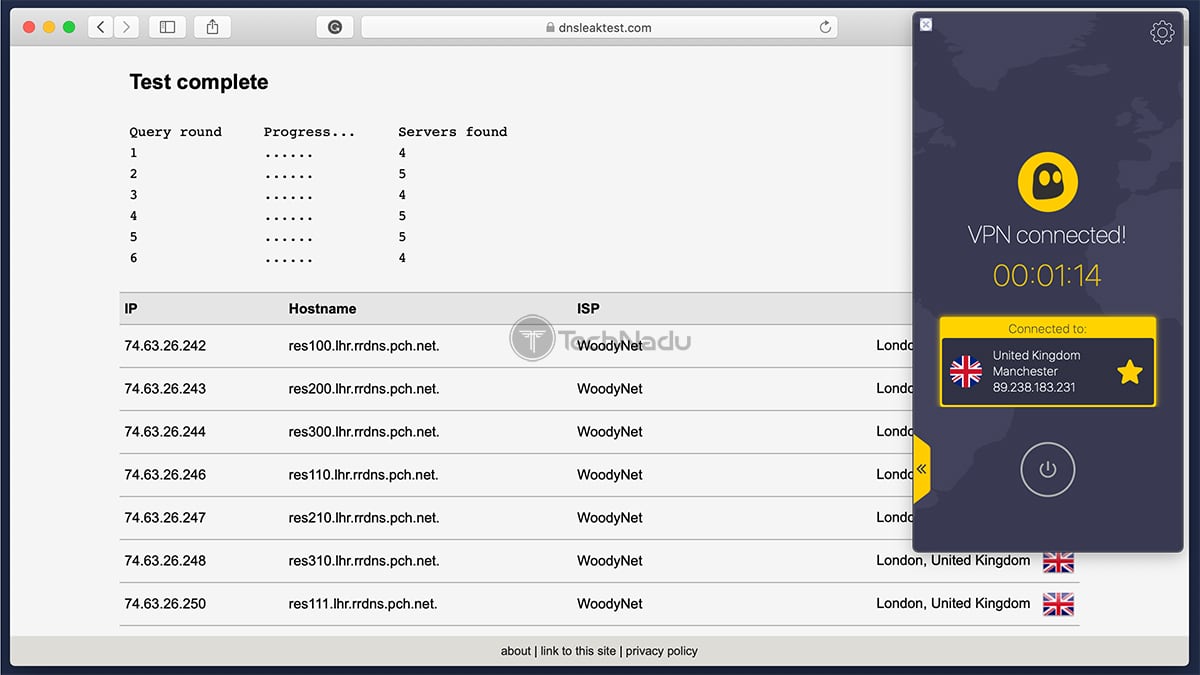
Task: Mark Manchester server as favorite with star
Action: click(1129, 372)
